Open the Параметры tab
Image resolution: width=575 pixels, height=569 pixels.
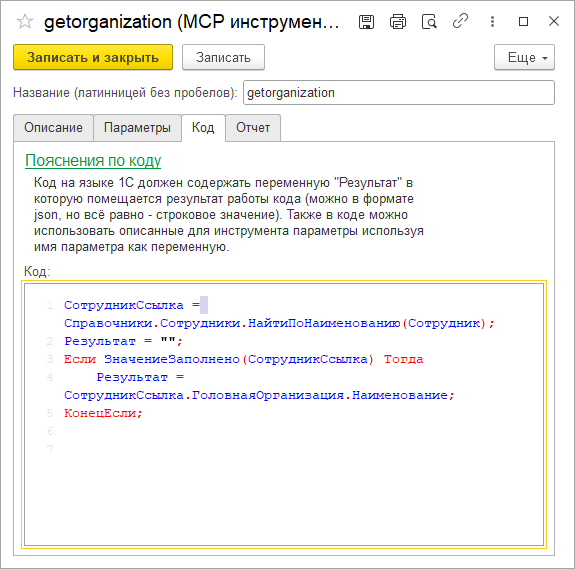point(138,128)
